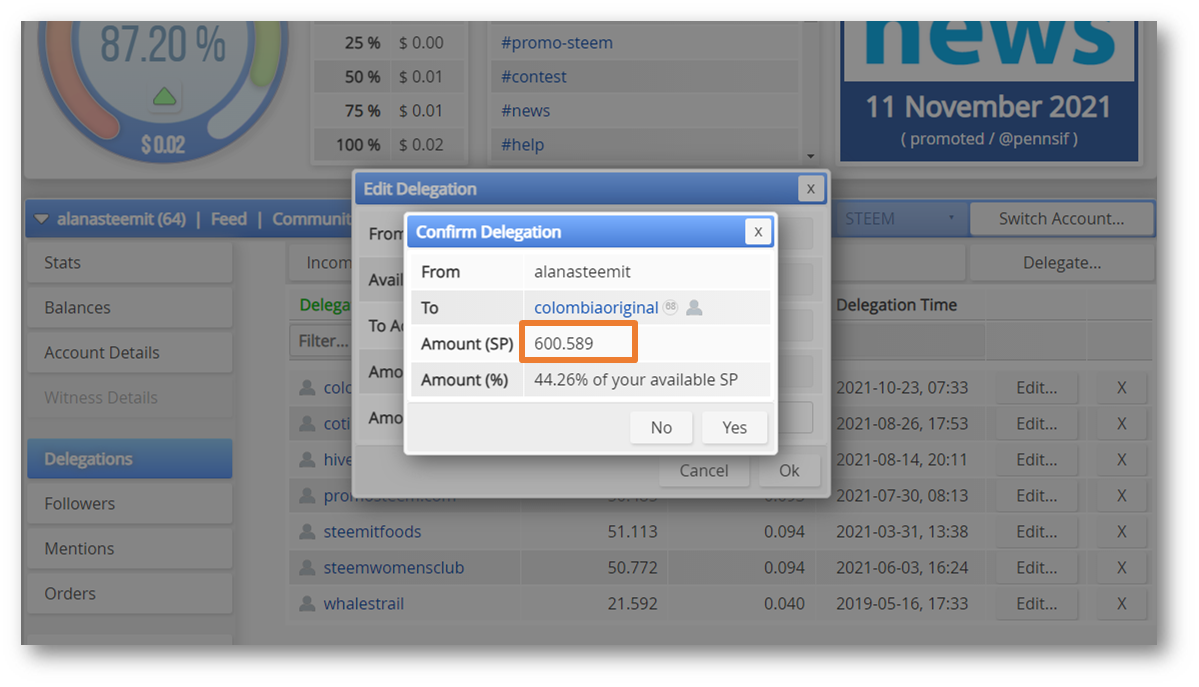Edit the 2021-08-26 delegation row
1199x687 pixels.
click(1036, 424)
